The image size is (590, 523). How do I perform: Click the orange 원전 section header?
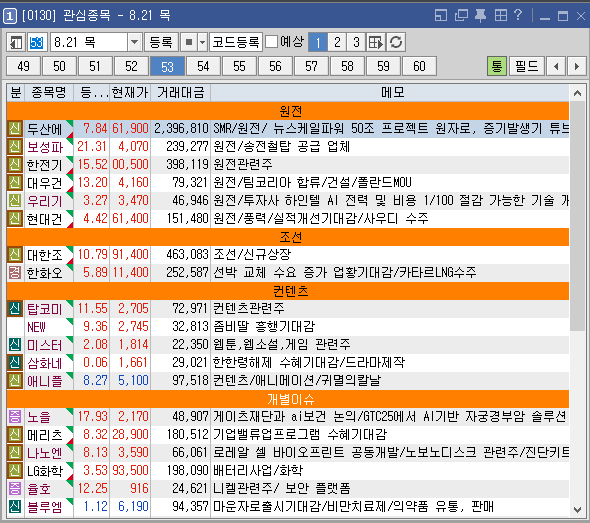[288, 111]
